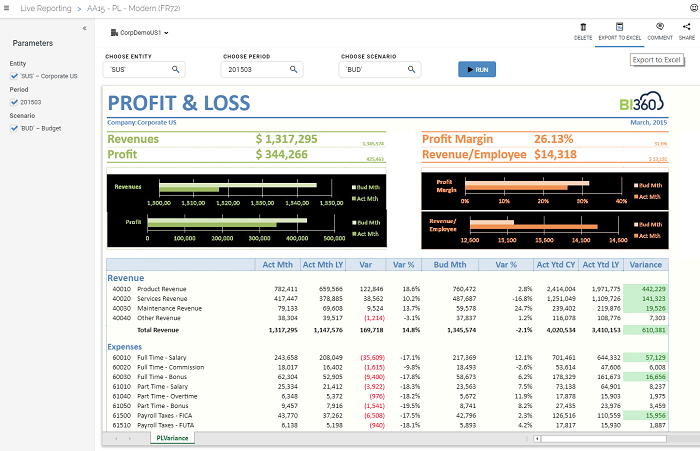The height and width of the screenshot is (451, 700).
Task: Toggle the 'BUD' – Budget checkbox
Action: pos(14,128)
